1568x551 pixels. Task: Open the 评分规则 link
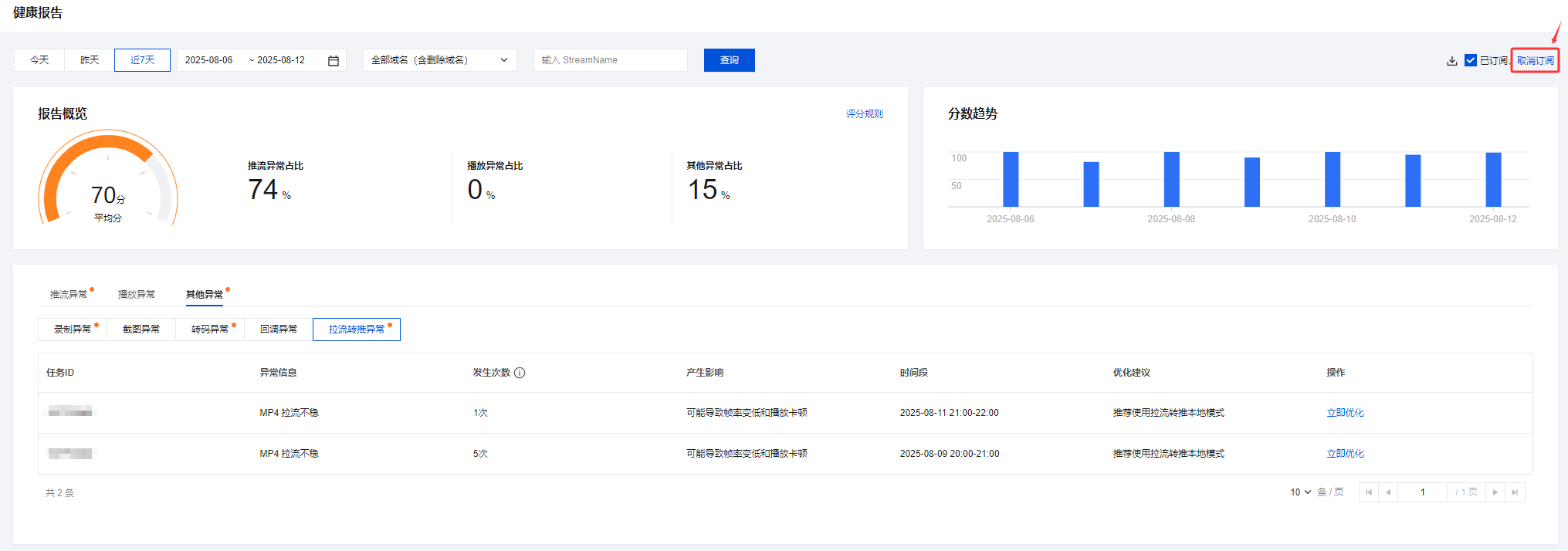[x=864, y=114]
